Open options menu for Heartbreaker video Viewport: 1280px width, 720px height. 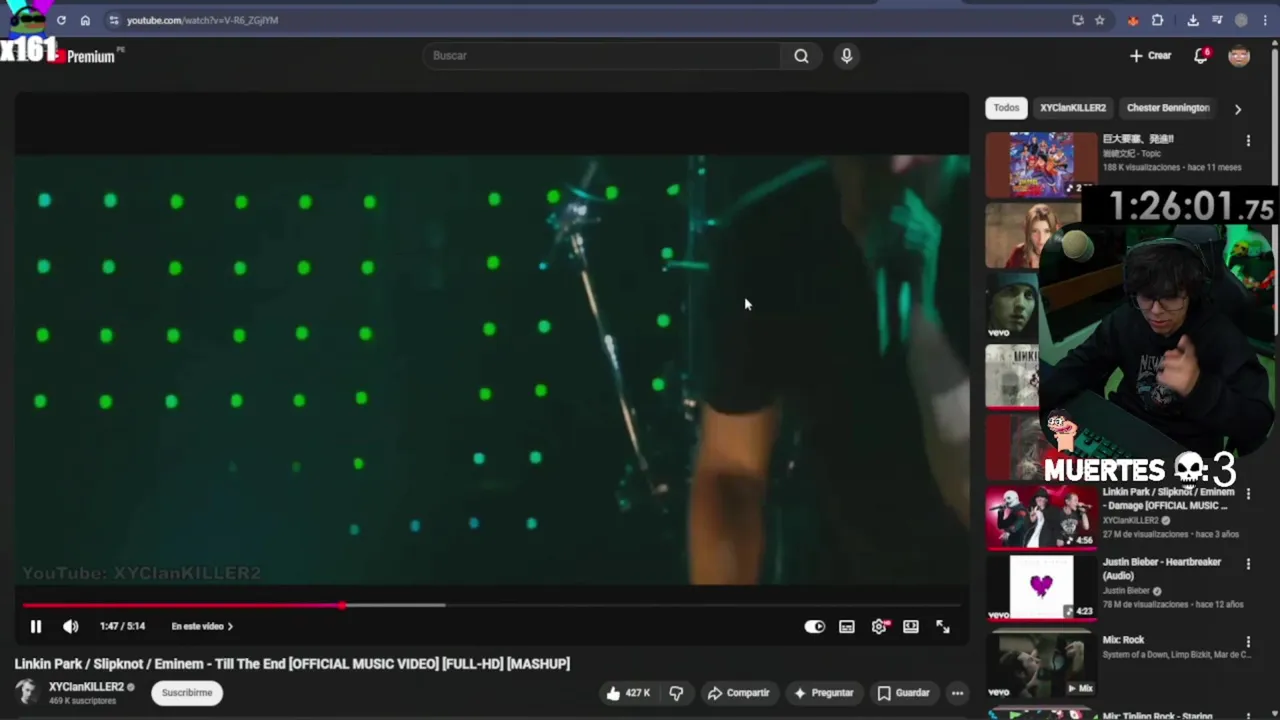1248,564
